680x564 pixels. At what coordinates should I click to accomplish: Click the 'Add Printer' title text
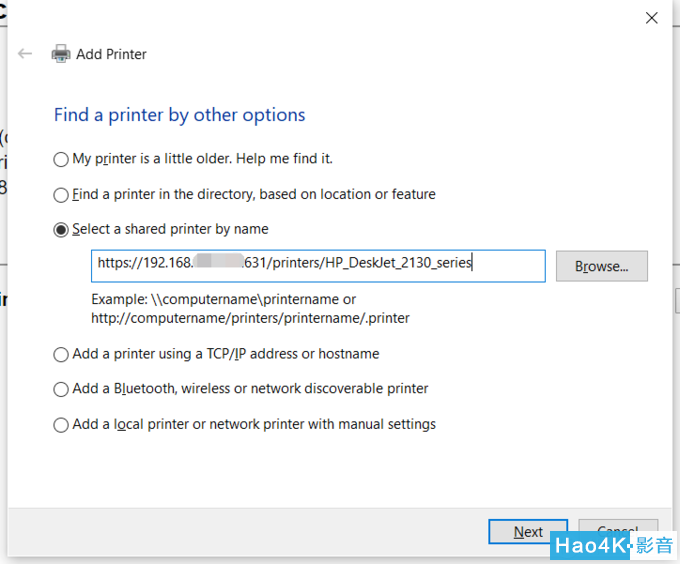coord(111,54)
